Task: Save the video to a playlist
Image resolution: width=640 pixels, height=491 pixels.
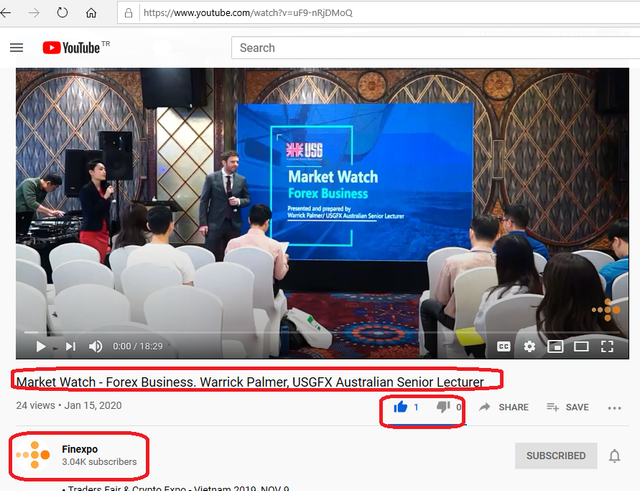Action: point(568,407)
